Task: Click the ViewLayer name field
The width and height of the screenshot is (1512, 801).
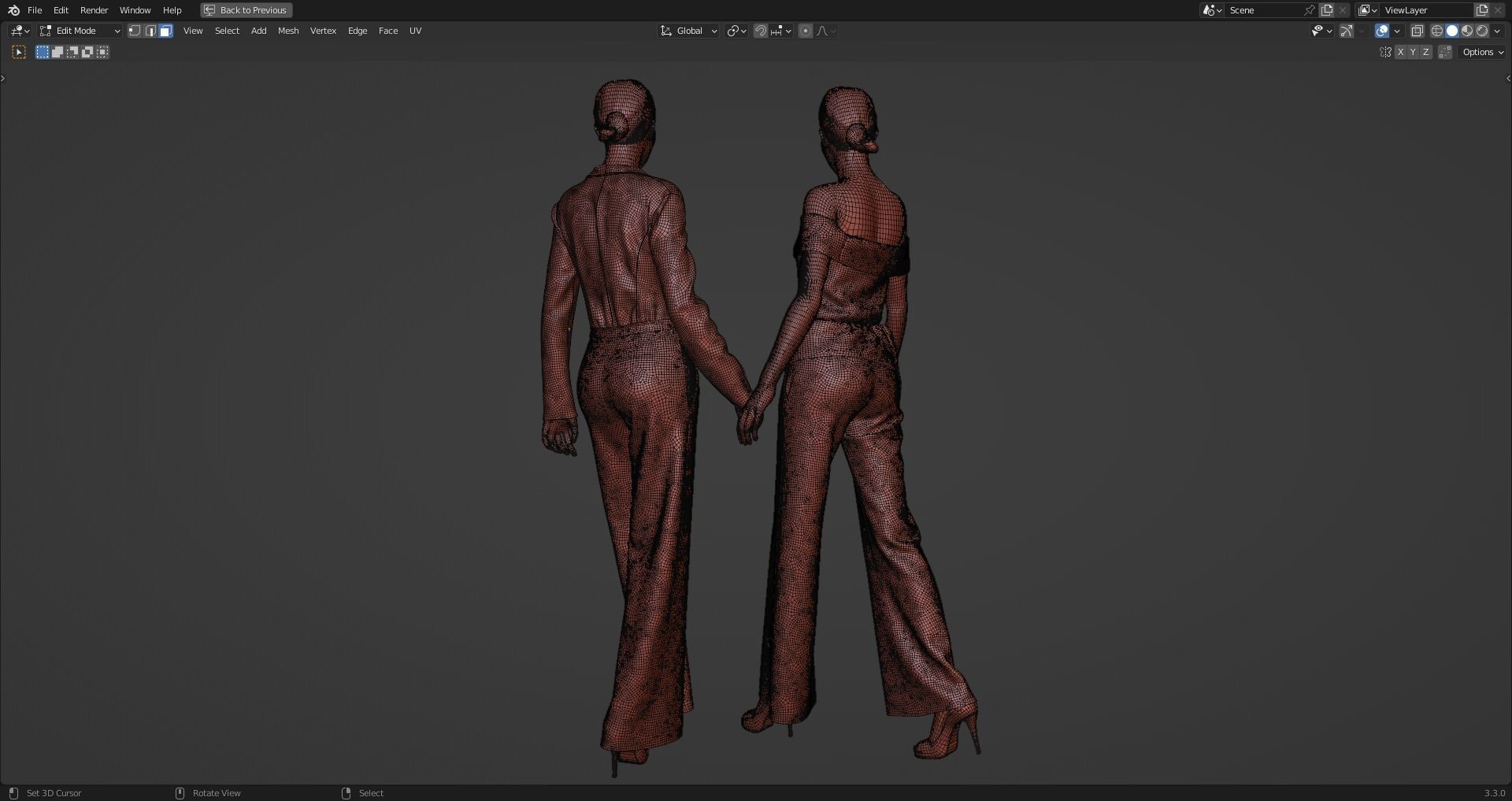Action: pos(1427,10)
